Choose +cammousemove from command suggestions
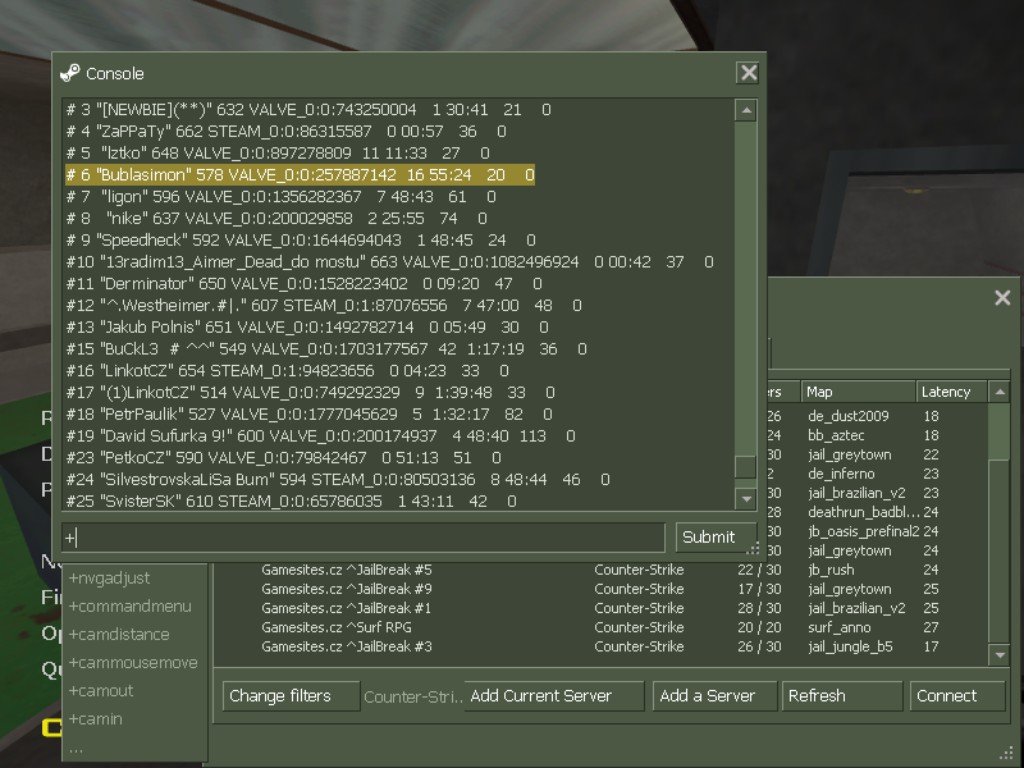This screenshot has height=768, width=1024. [133, 662]
